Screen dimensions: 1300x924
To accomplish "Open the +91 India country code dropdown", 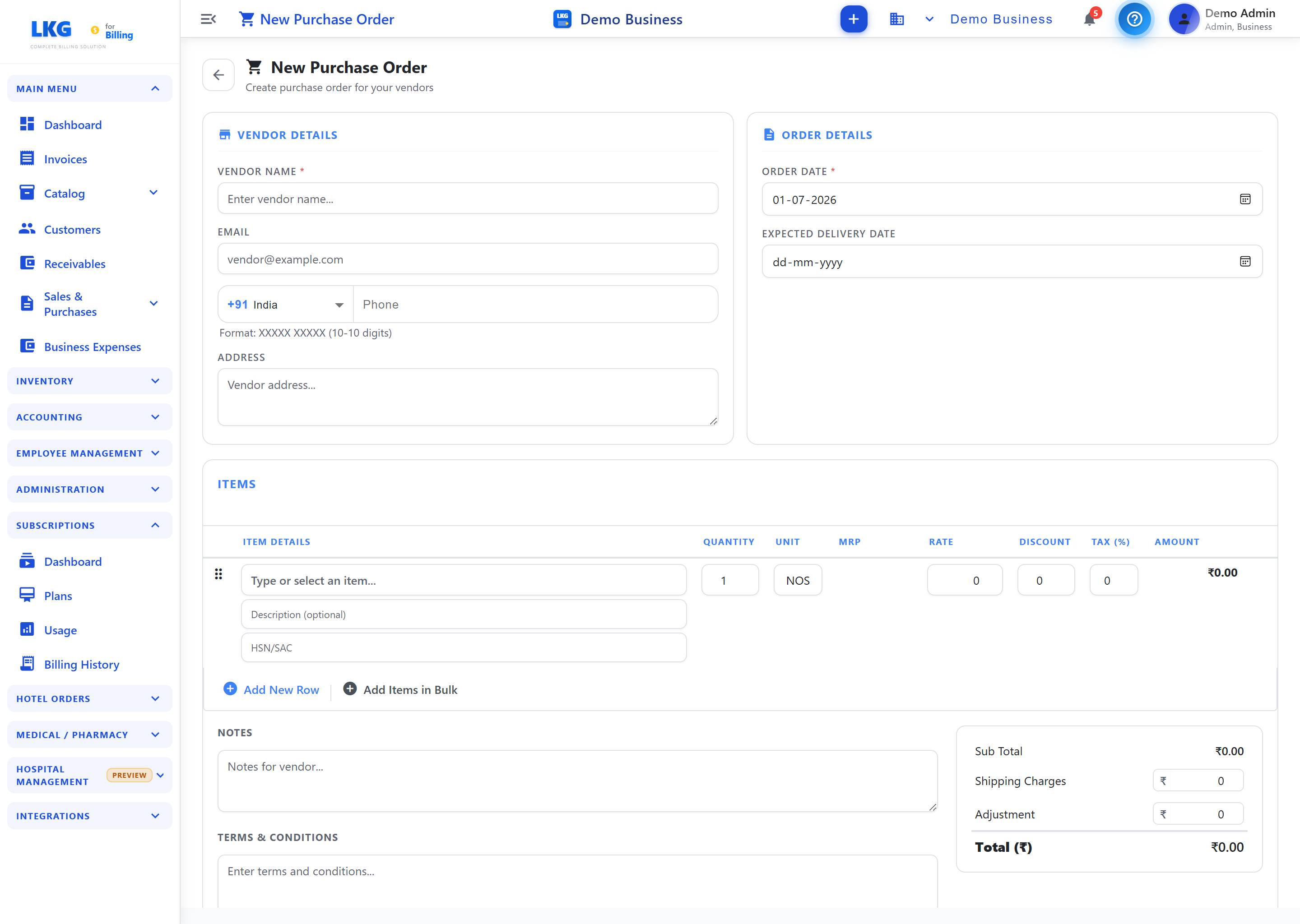I will (x=286, y=305).
